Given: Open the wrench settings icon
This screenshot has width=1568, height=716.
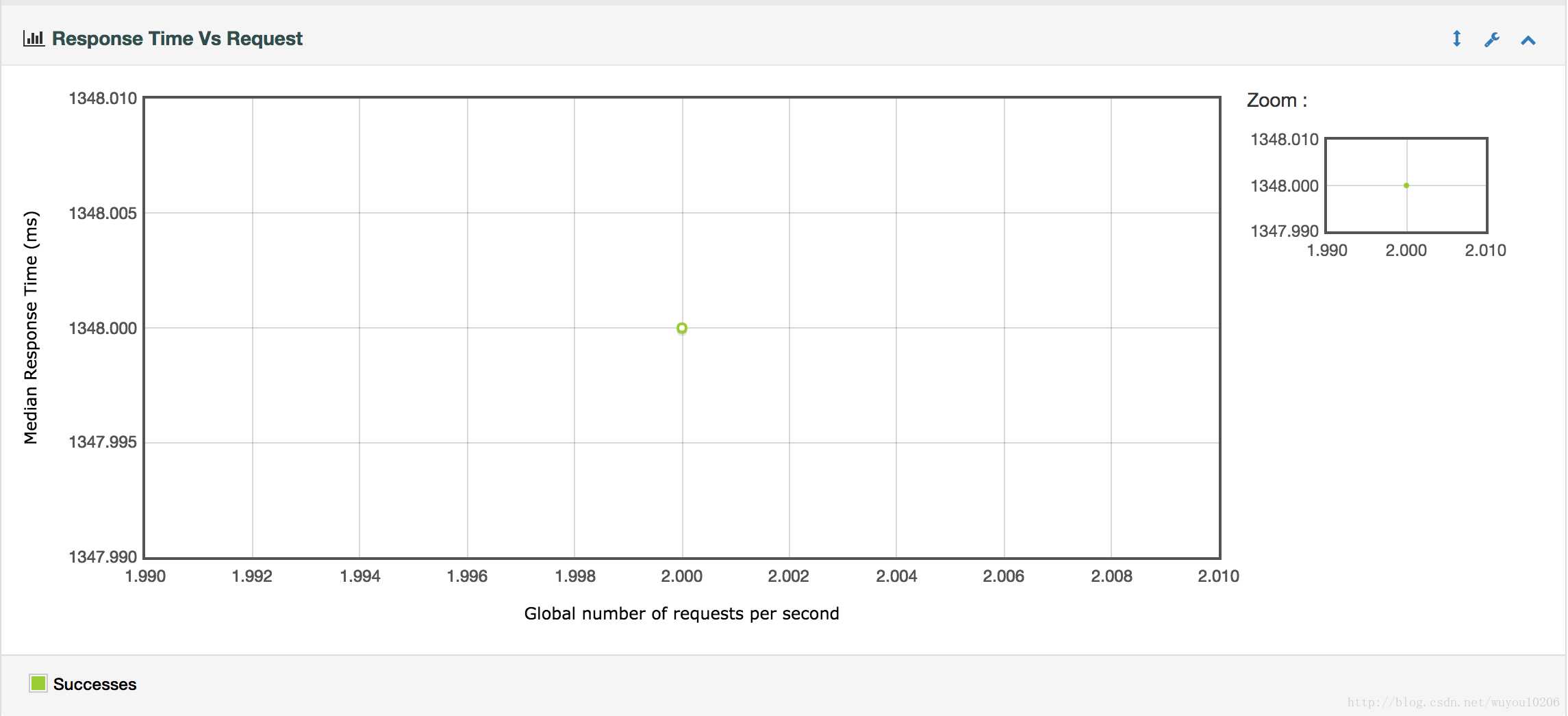Looking at the screenshot, I should click(1492, 40).
